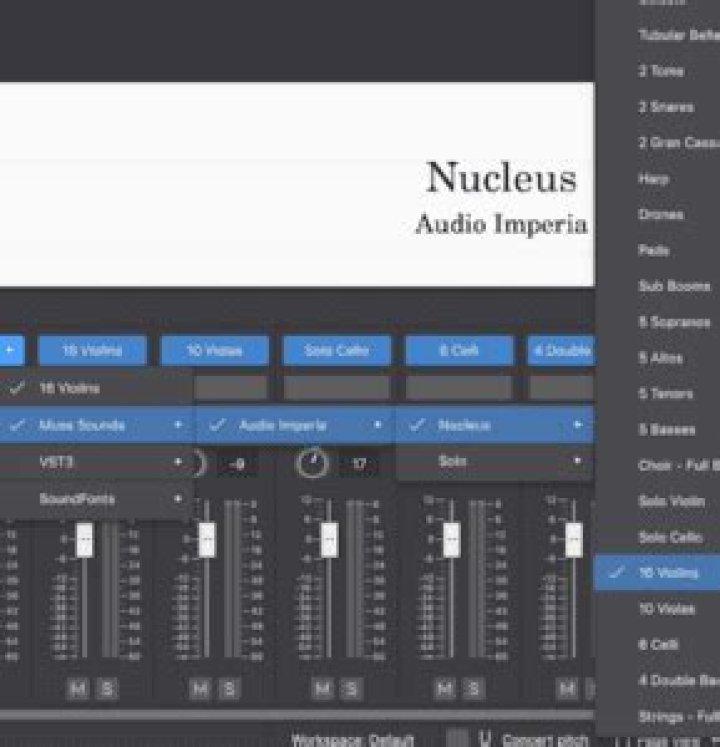
Task: Open the 16 Violins sound selector button
Action: point(92,350)
